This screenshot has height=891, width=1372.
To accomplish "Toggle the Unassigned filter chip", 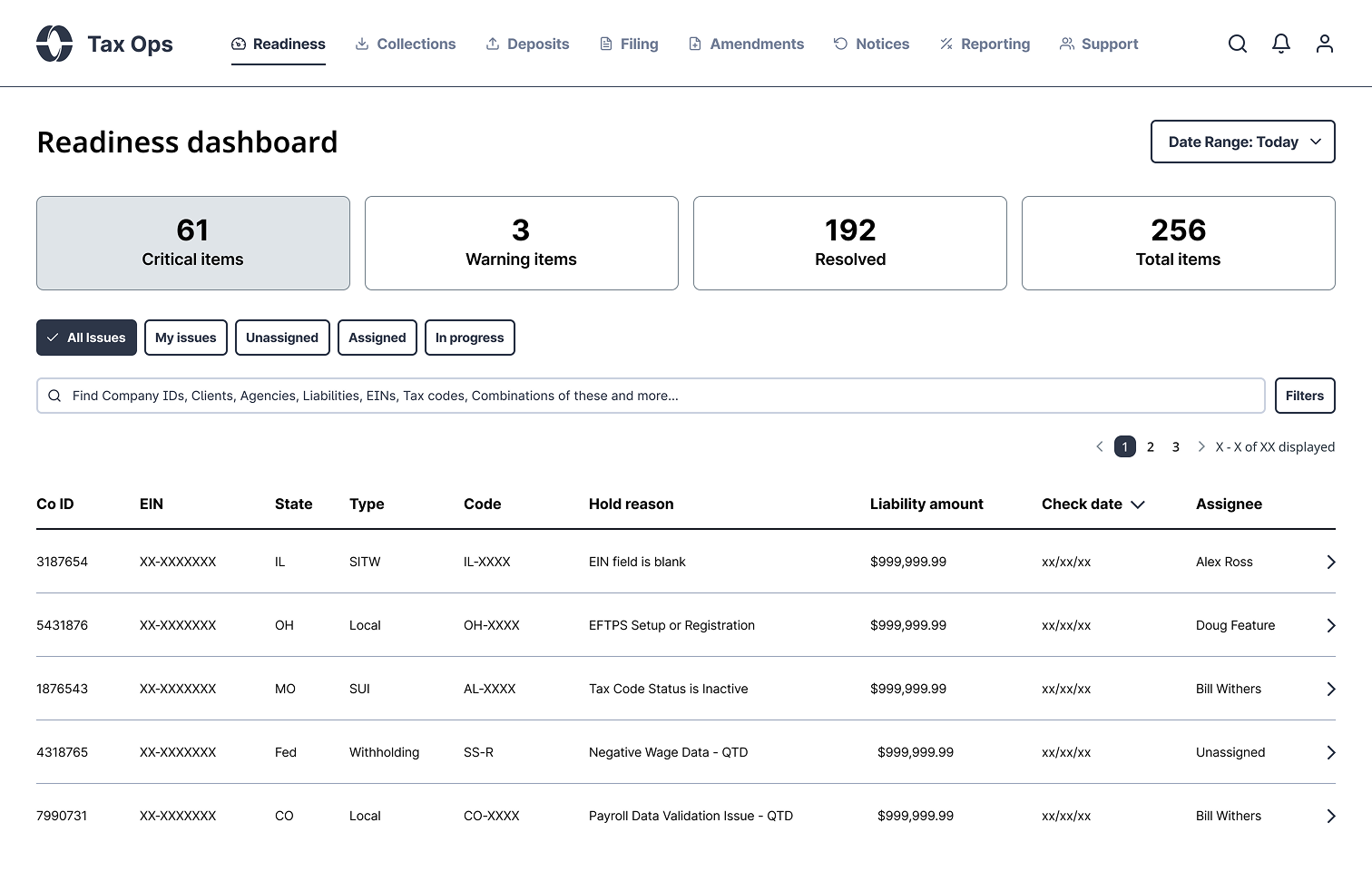I will click(x=281, y=338).
